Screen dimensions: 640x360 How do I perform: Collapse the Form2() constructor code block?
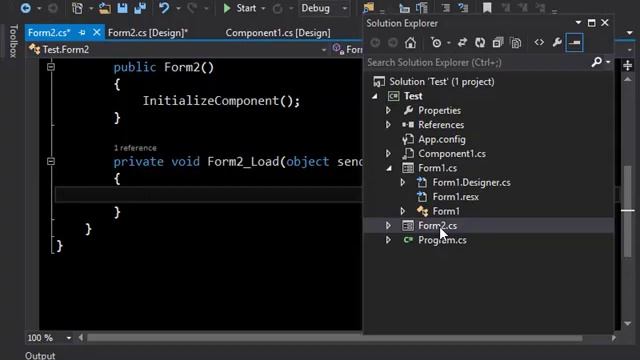51,67
